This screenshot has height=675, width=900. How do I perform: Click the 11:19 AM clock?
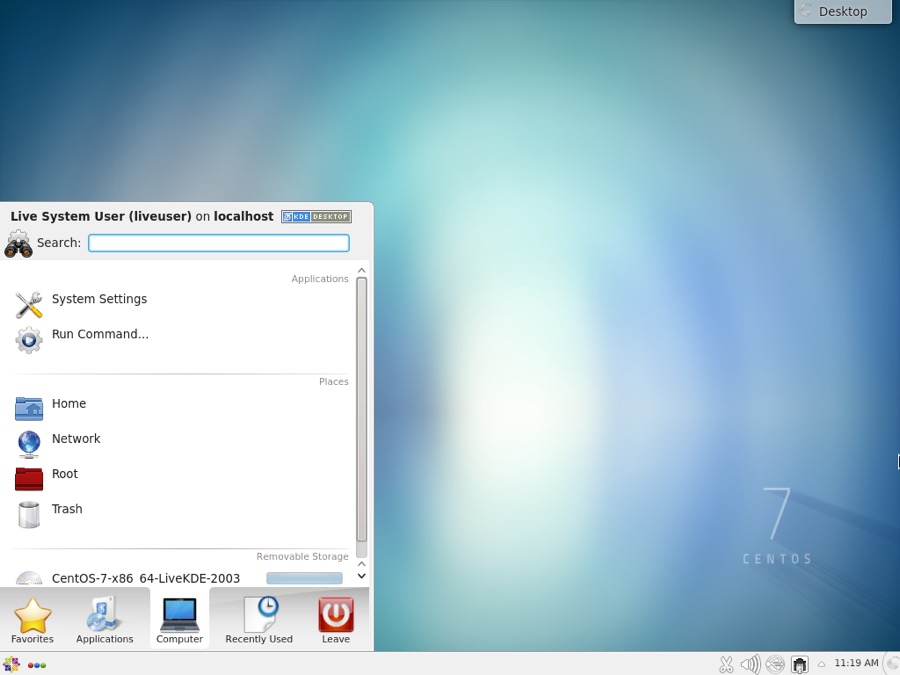[856, 663]
